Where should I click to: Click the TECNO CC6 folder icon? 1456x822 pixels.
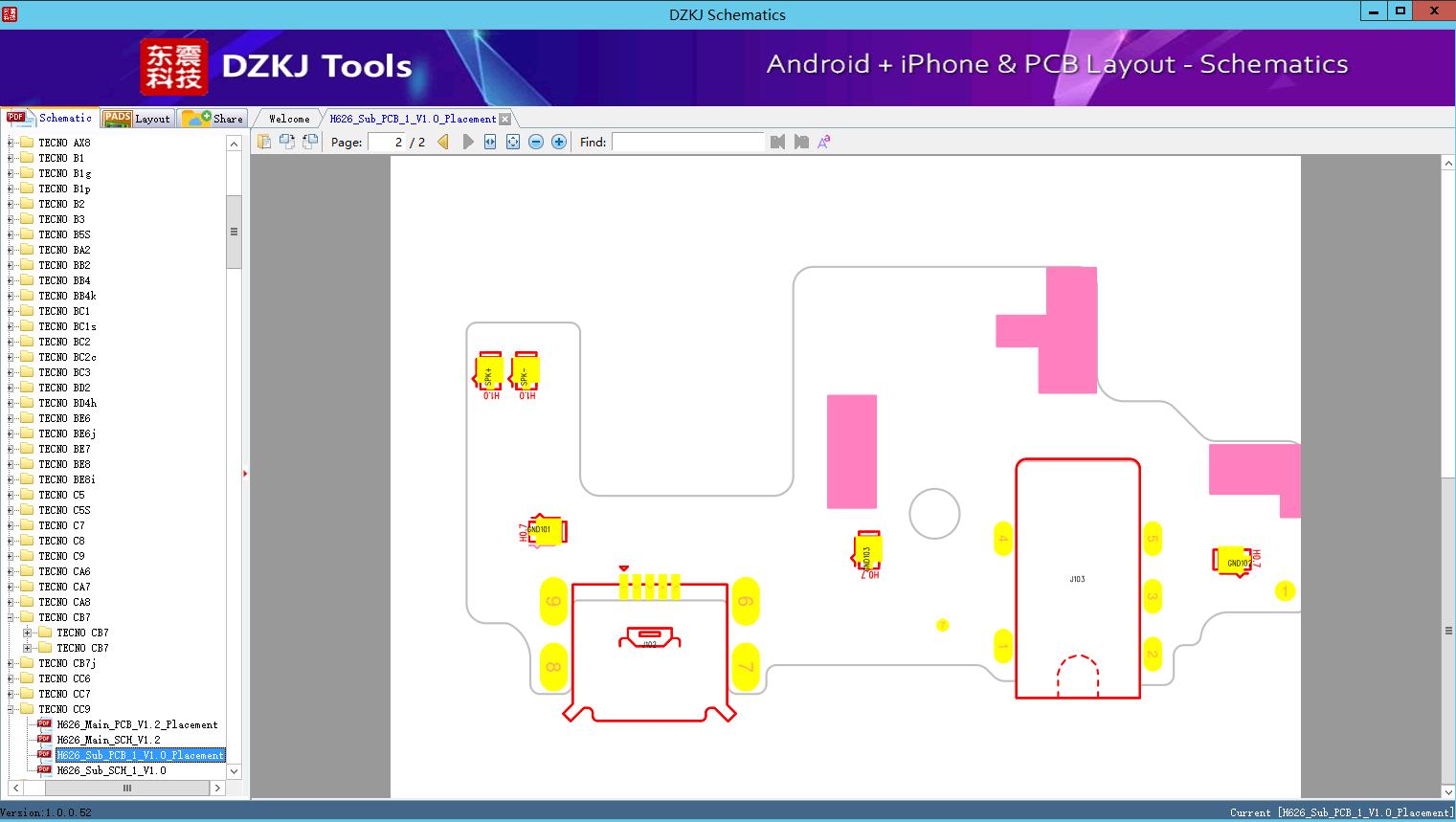pyautogui.click(x=27, y=678)
